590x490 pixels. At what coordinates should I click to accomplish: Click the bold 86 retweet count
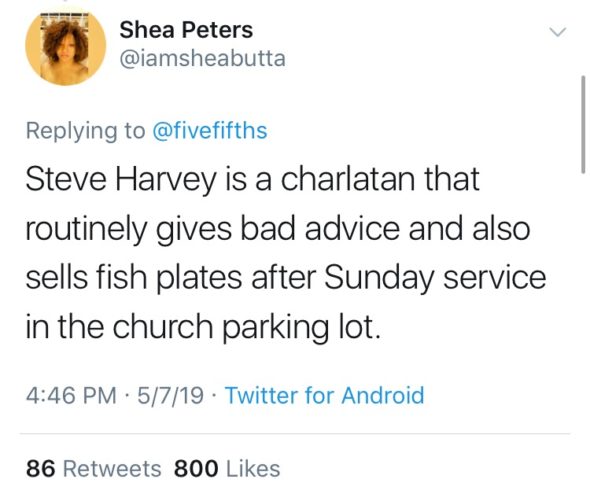41,469
